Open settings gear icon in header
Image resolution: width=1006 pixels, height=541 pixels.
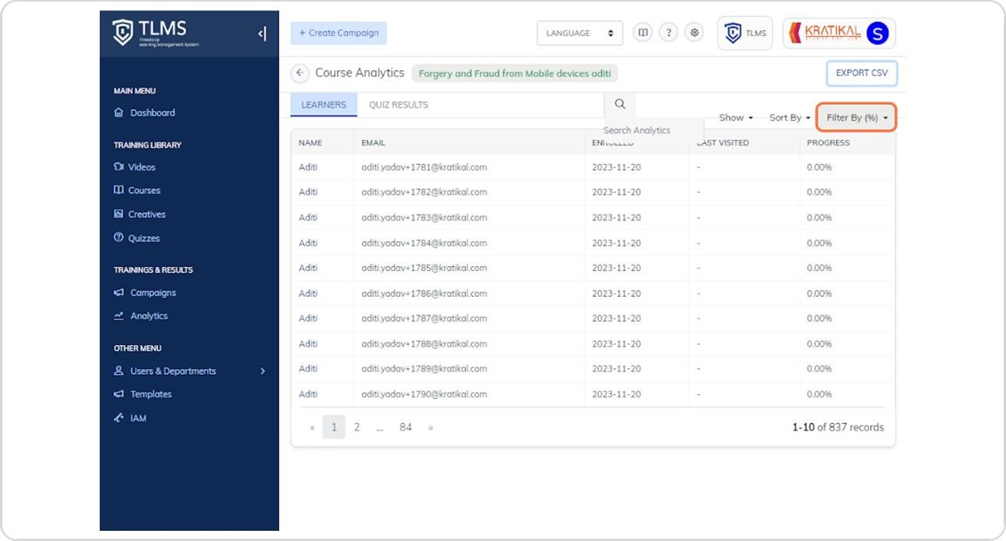pos(694,32)
